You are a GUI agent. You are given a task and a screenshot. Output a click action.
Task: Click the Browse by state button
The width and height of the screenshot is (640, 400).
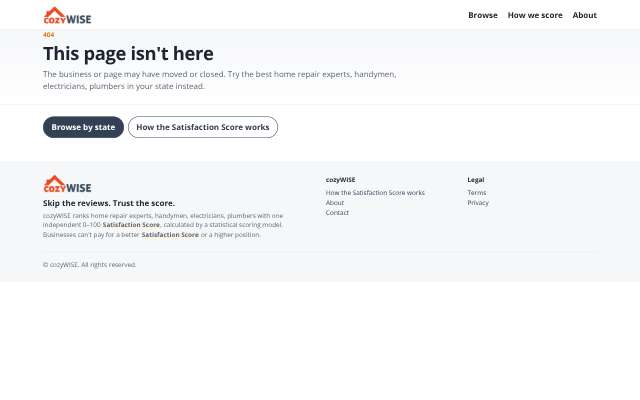(83, 127)
